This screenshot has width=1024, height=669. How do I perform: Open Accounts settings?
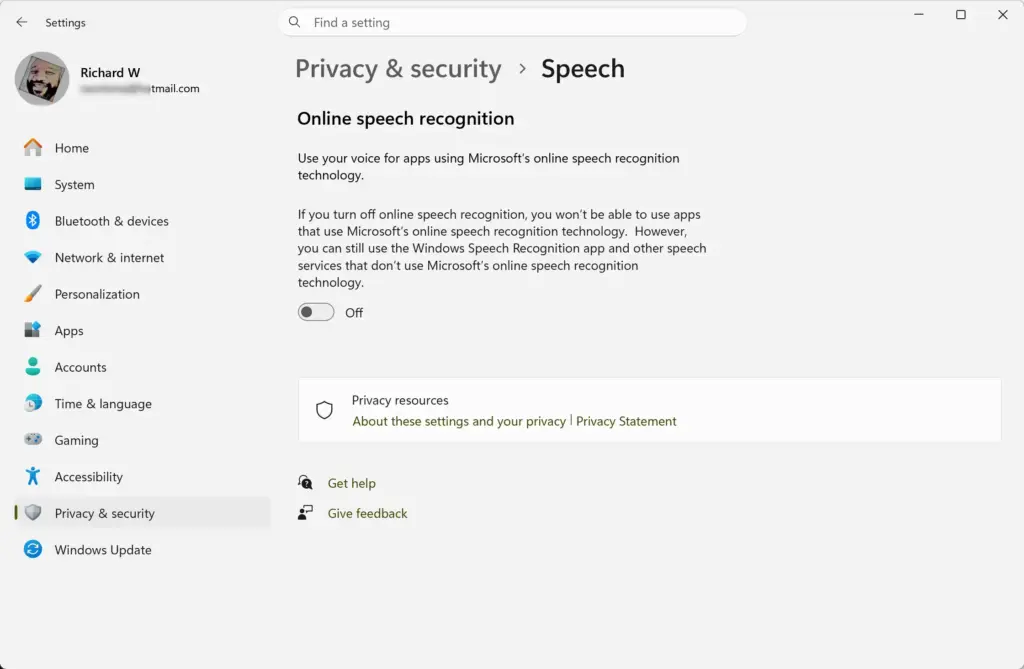(142, 367)
